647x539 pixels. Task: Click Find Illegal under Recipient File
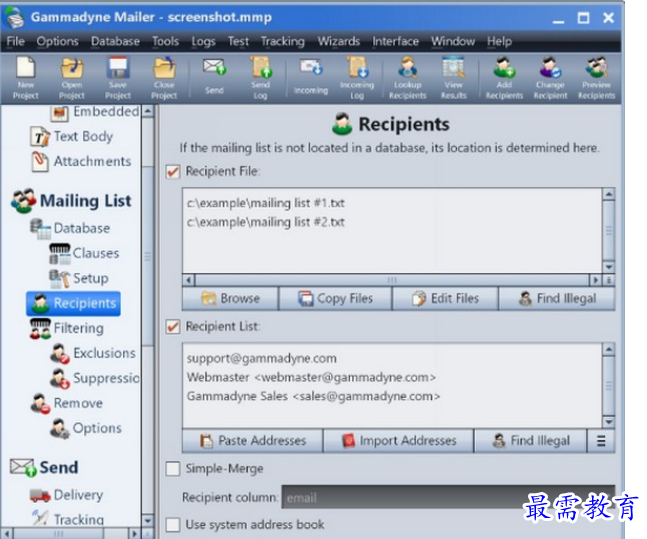[x=557, y=298]
